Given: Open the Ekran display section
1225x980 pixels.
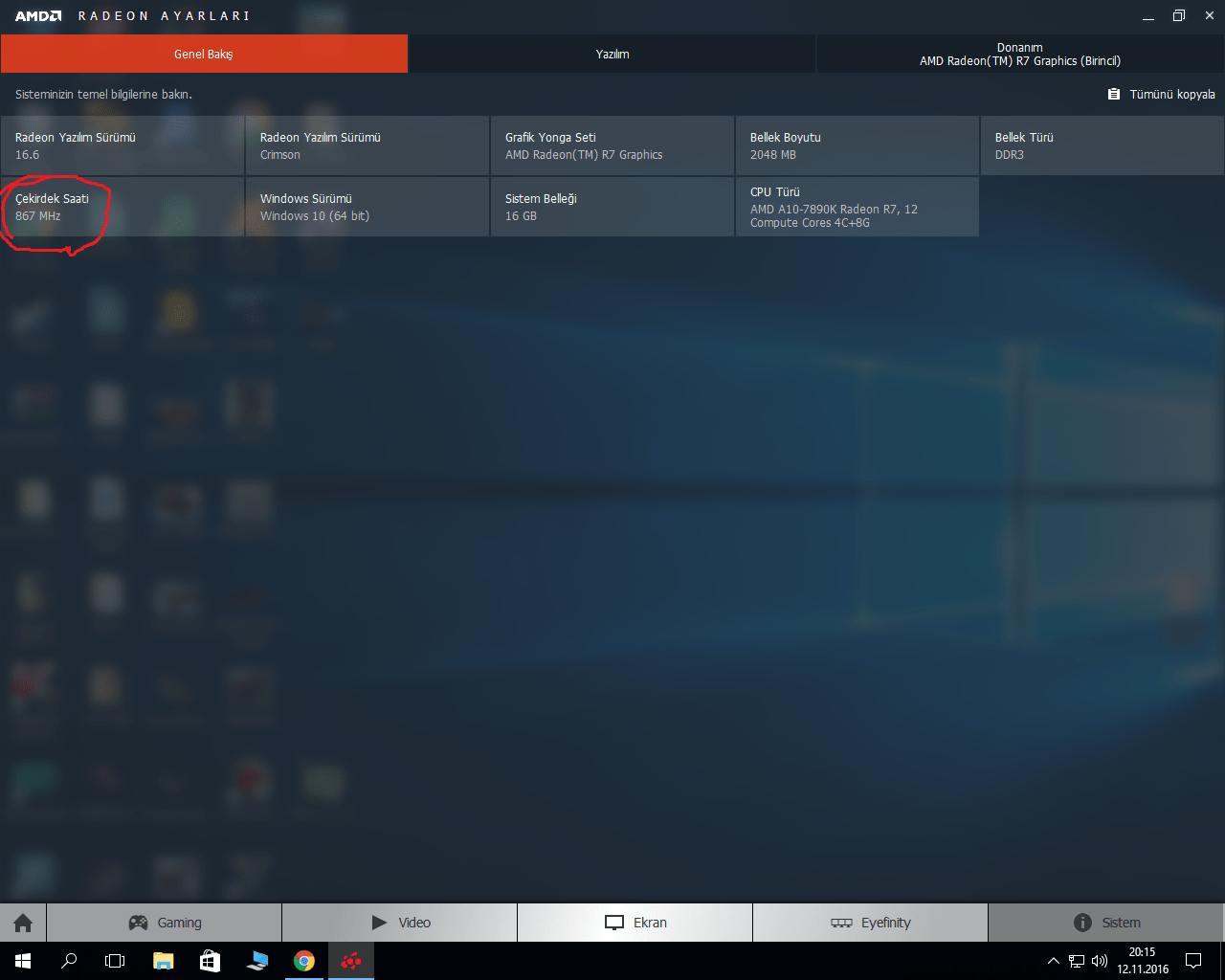Looking at the screenshot, I should pyautogui.click(x=635, y=923).
